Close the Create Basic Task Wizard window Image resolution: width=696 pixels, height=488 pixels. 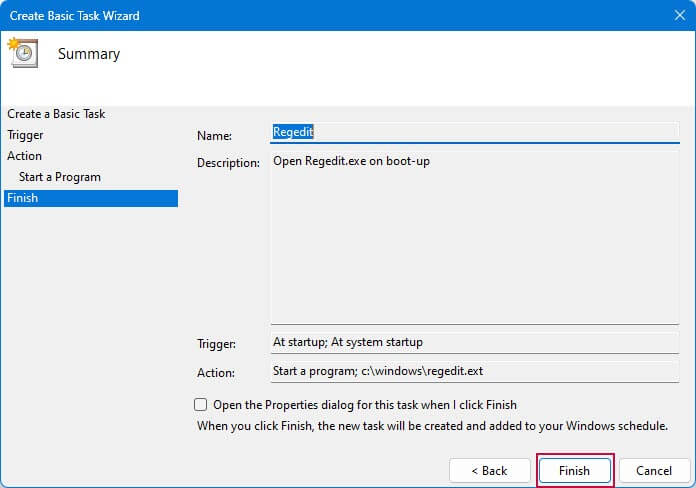pyautogui.click(x=680, y=16)
